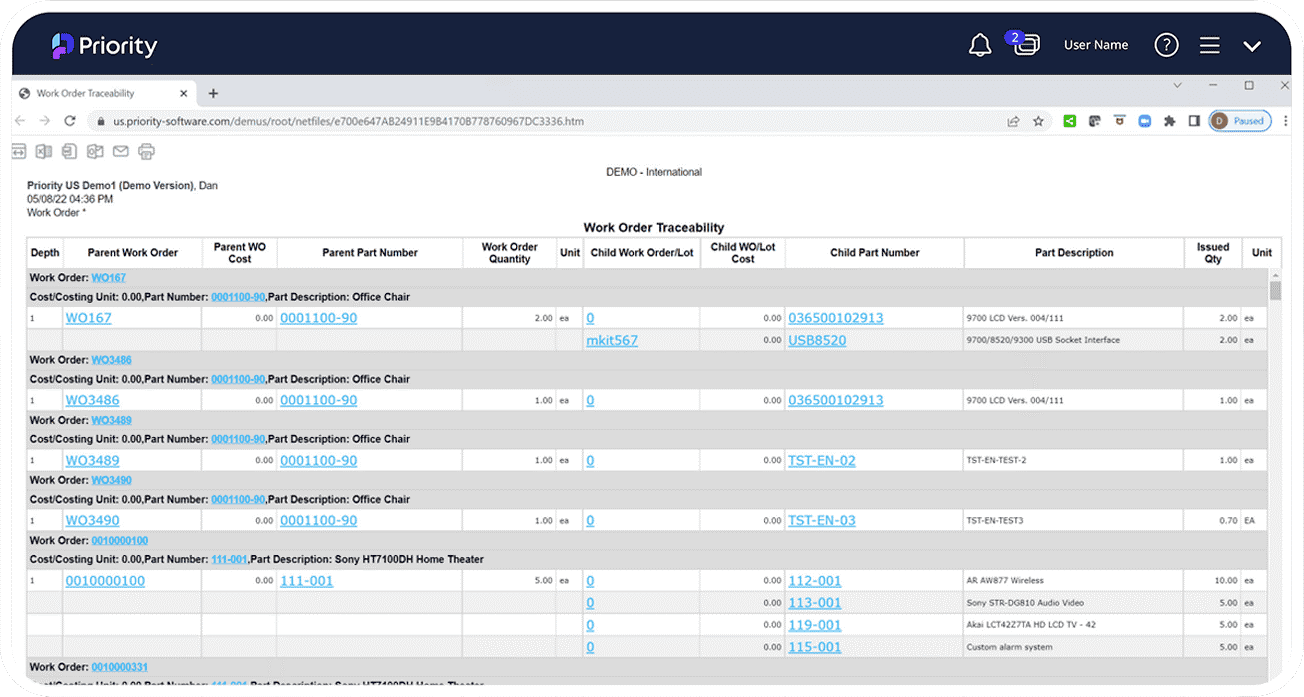Open the Help question mark icon
Screen dimensions: 1304x697
(1166, 44)
